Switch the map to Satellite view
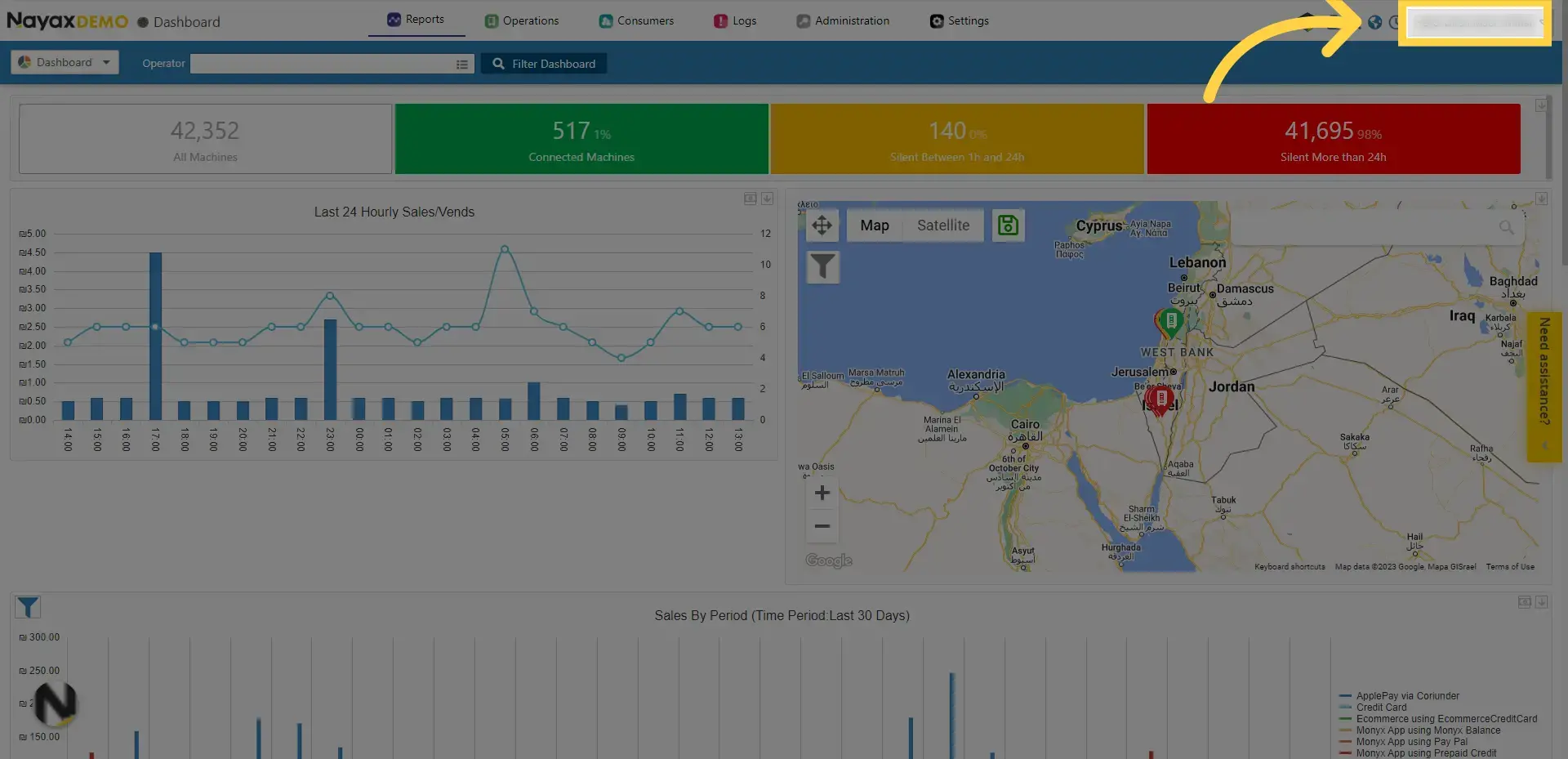 point(943,225)
